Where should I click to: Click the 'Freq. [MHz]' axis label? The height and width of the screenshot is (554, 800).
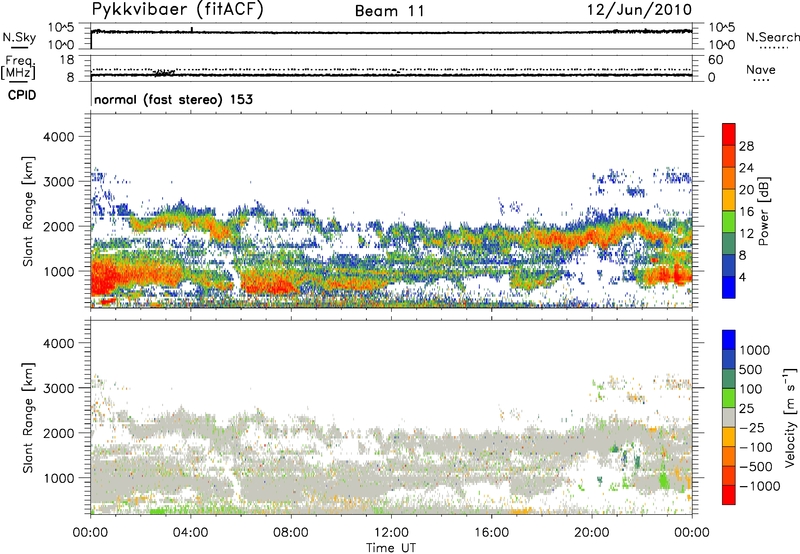(19, 67)
